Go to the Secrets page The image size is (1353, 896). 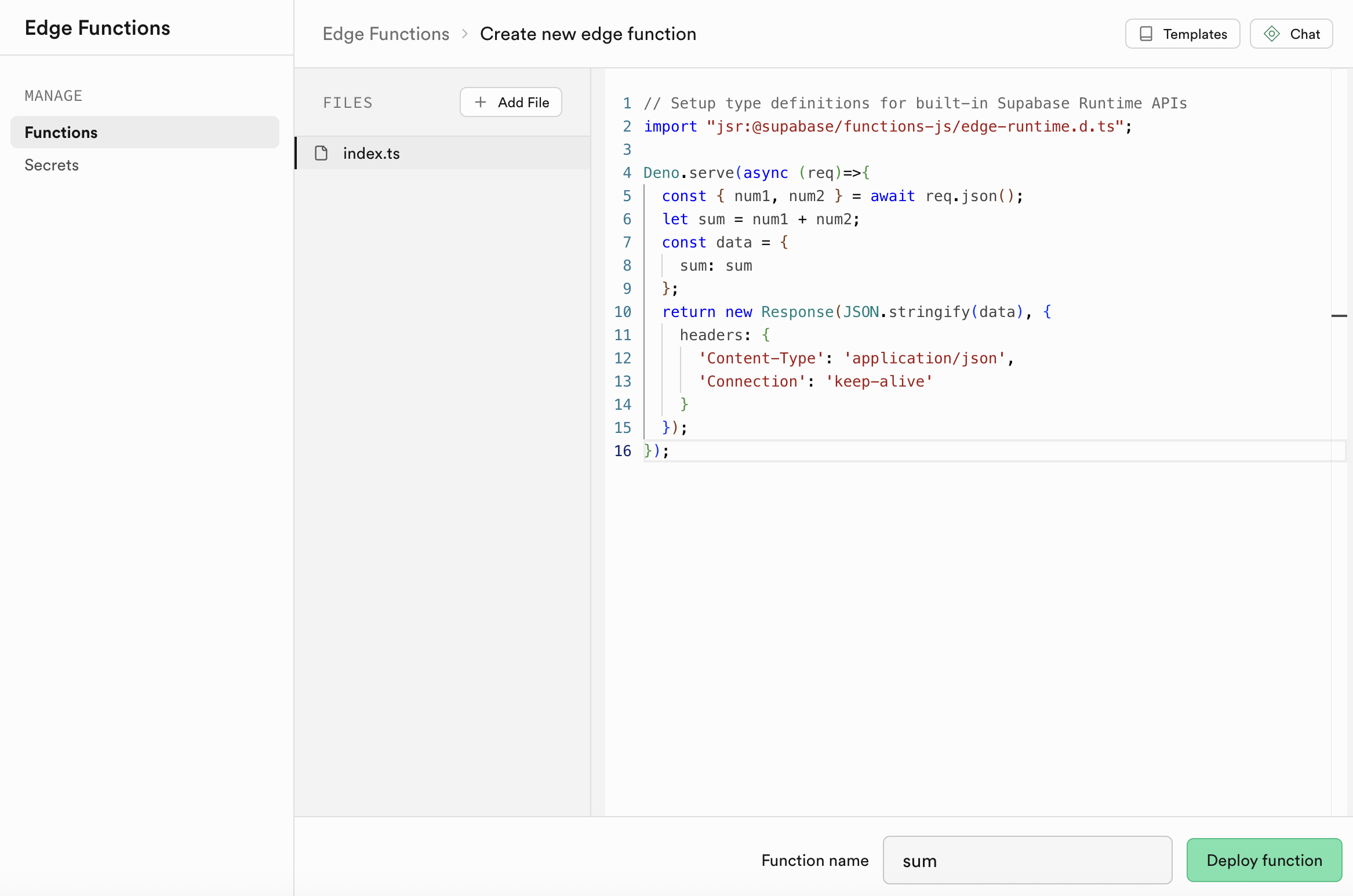[52, 165]
